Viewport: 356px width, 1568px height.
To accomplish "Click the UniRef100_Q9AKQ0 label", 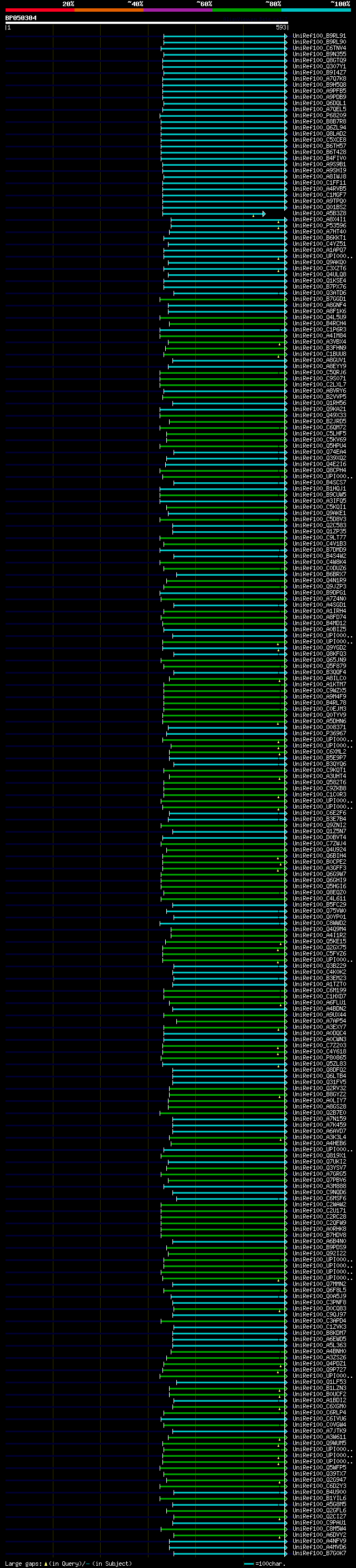I will 319,263.
